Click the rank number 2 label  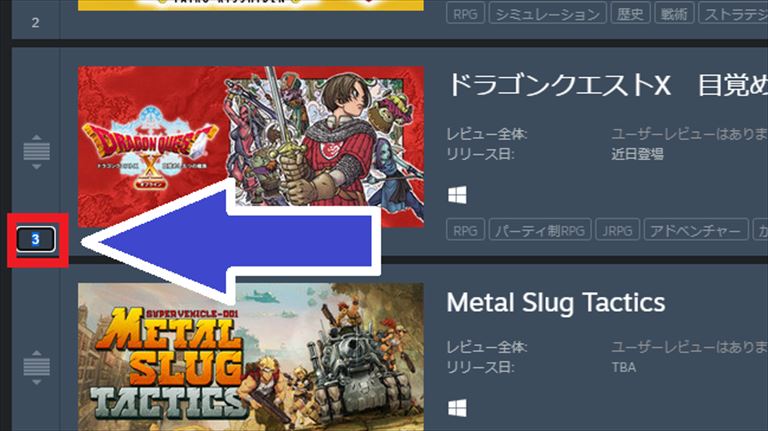coord(35,23)
